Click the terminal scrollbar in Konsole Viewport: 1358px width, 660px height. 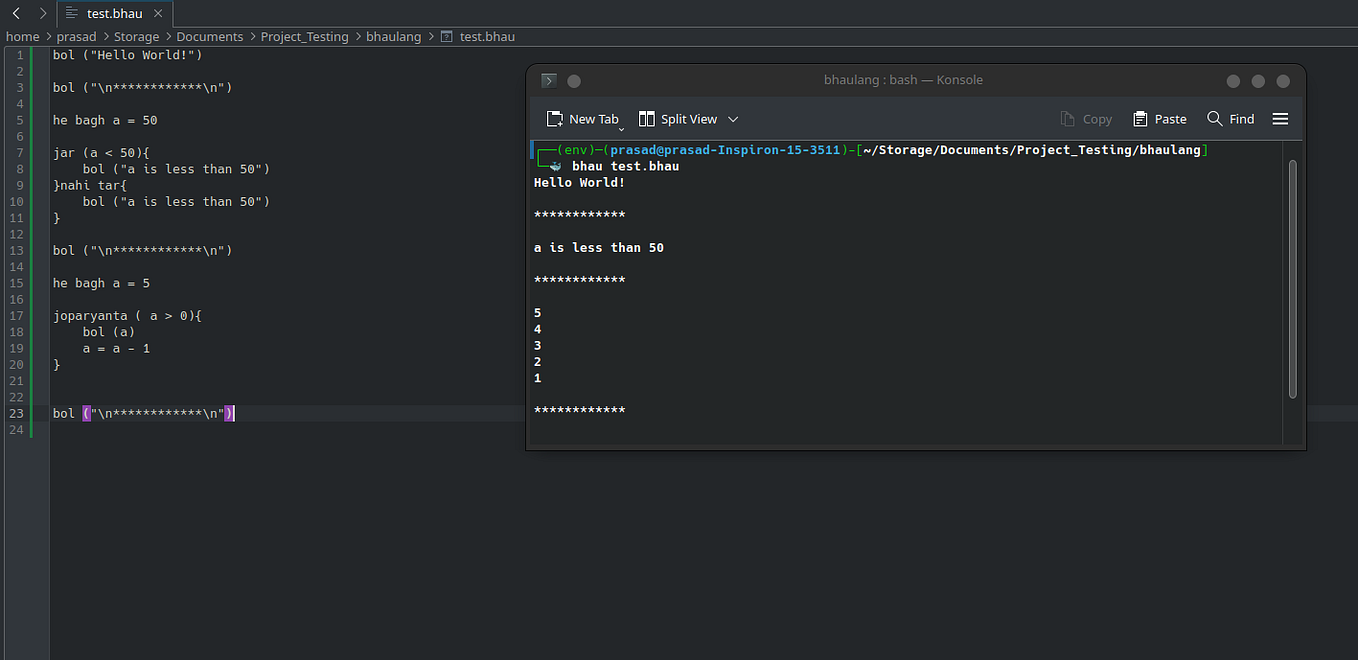(1292, 270)
